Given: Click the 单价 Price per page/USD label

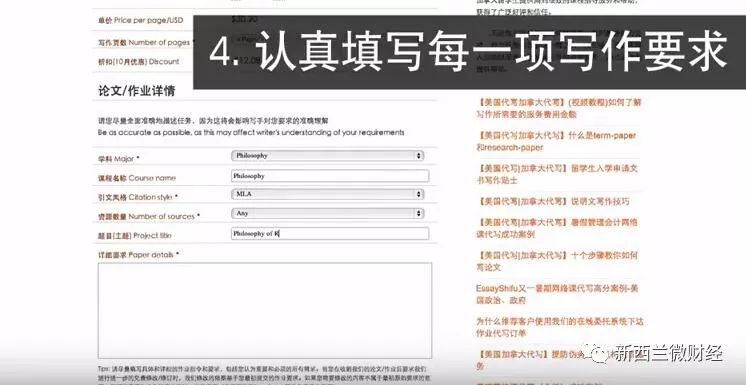Looking at the screenshot, I should click(140, 20).
